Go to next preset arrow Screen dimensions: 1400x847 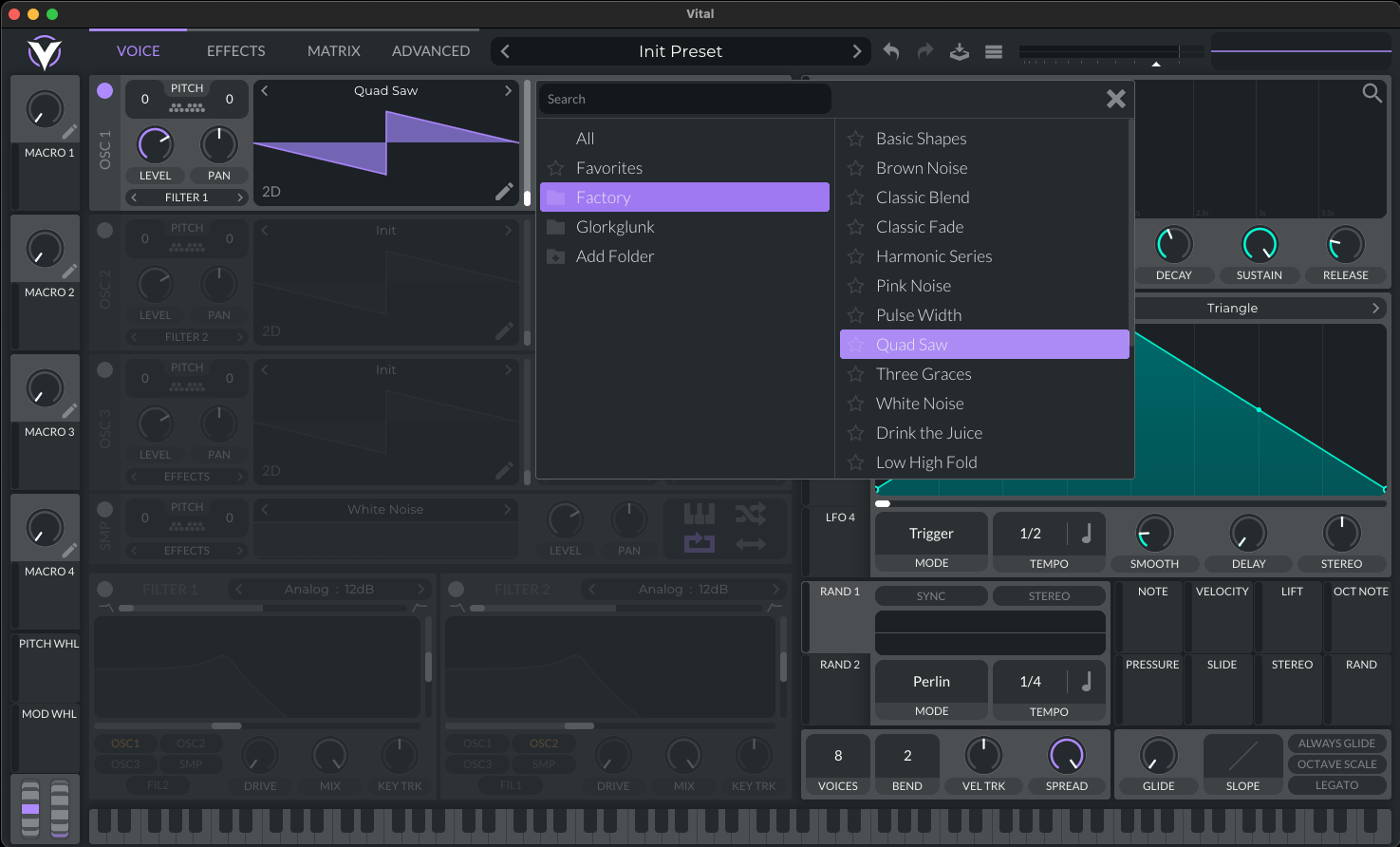[857, 51]
